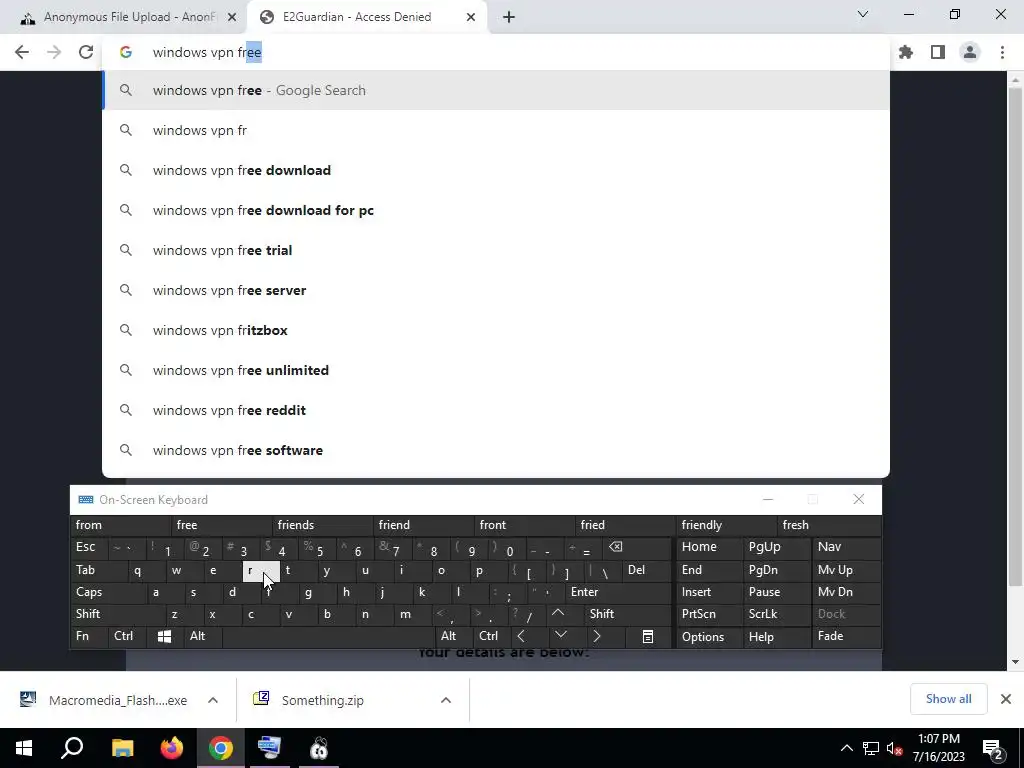Click the Esc key on keyboard

click(90, 547)
